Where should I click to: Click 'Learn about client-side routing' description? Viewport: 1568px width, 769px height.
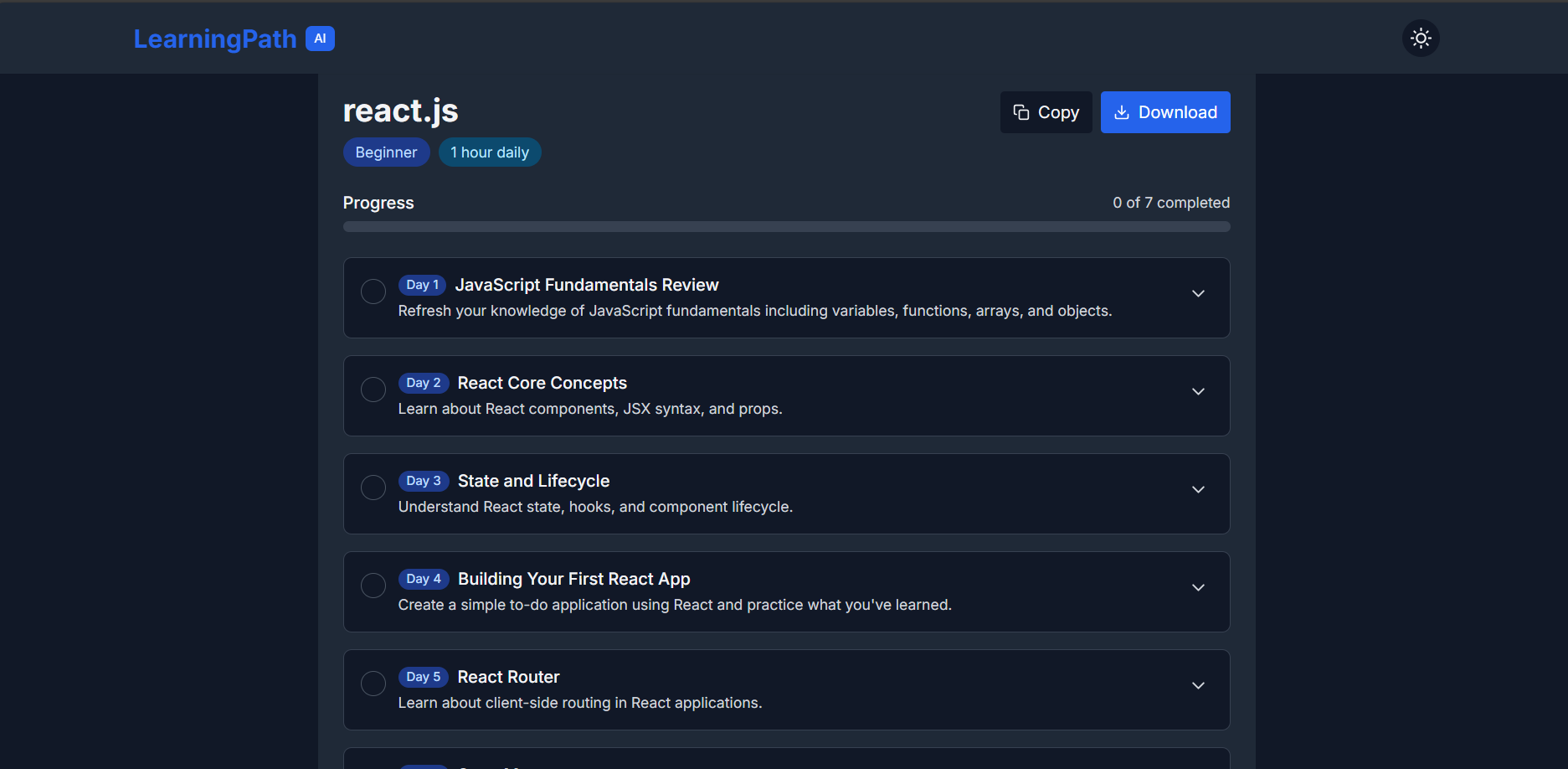point(580,703)
